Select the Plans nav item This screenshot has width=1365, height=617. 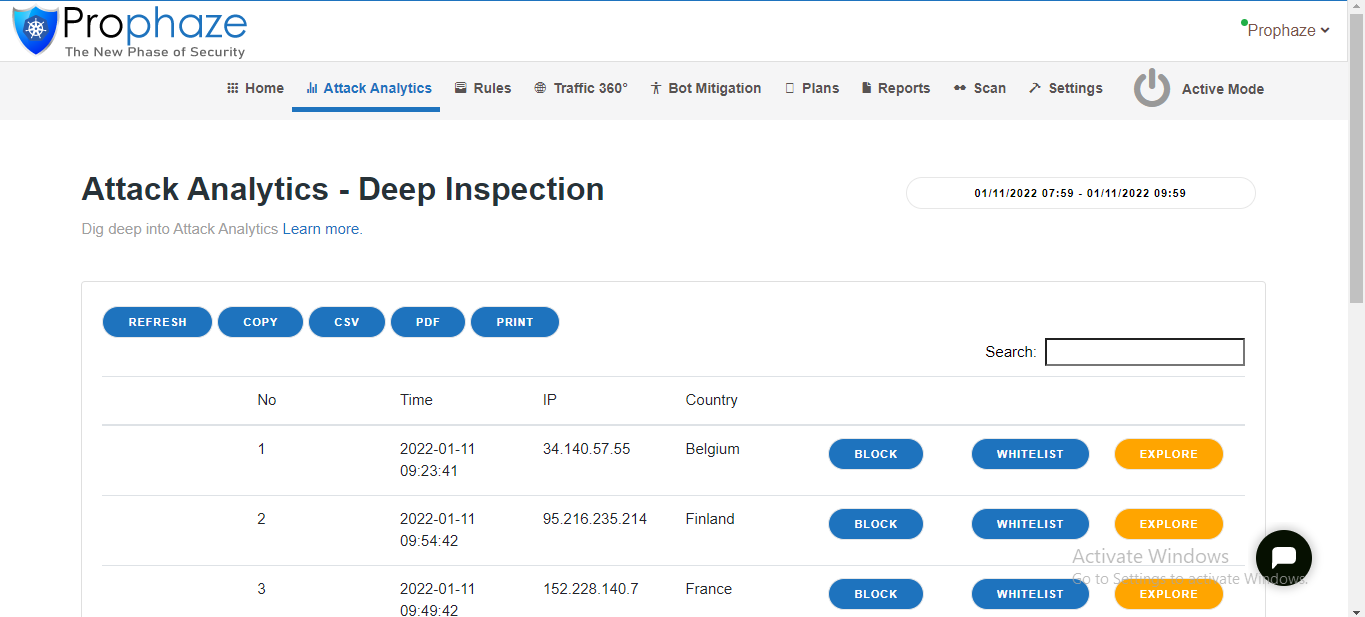click(811, 88)
